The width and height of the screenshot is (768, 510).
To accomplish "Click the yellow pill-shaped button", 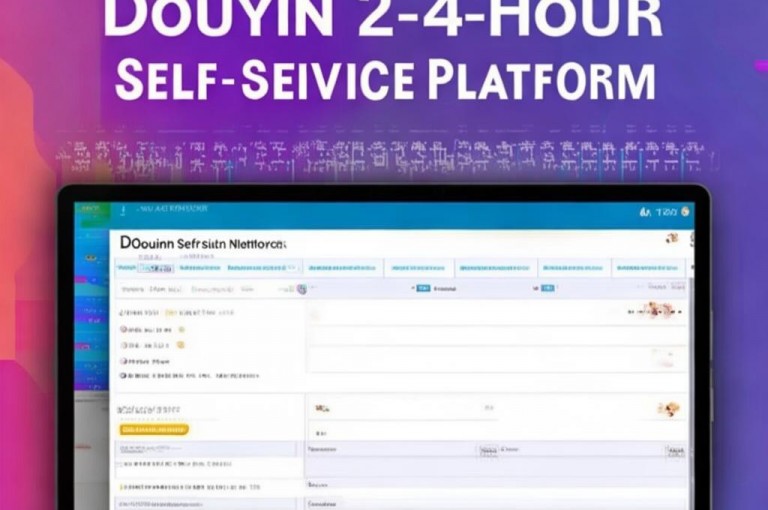I will click(x=154, y=430).
